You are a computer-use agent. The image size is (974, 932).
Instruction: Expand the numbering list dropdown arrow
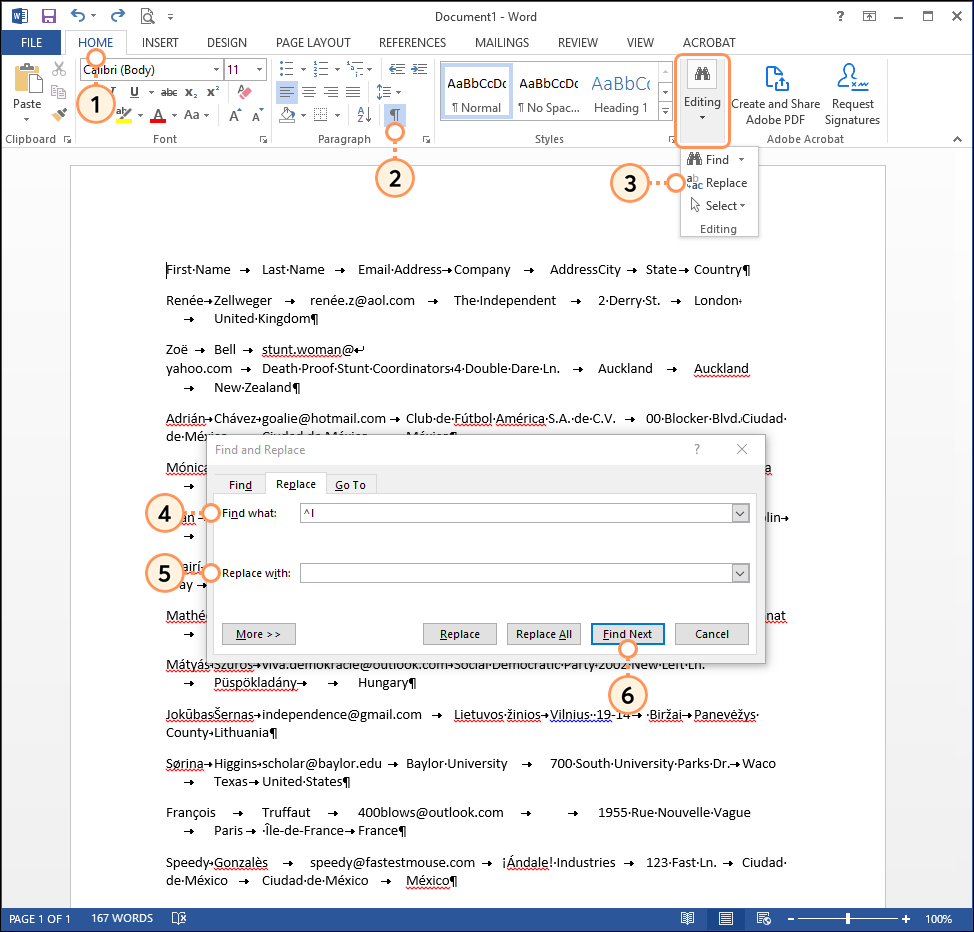point(337,69)
